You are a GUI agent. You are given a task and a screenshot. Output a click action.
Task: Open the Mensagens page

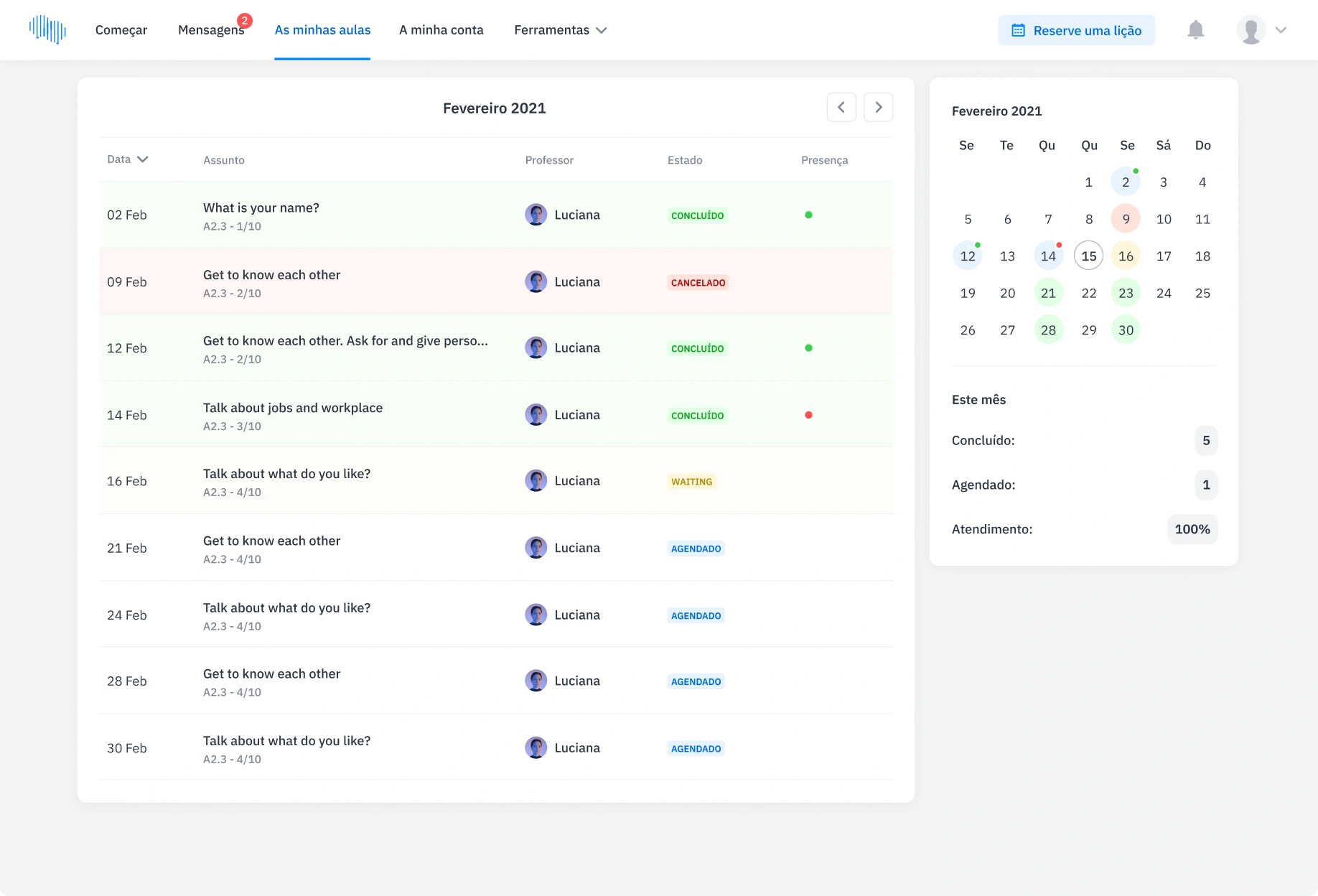[210, 30]
